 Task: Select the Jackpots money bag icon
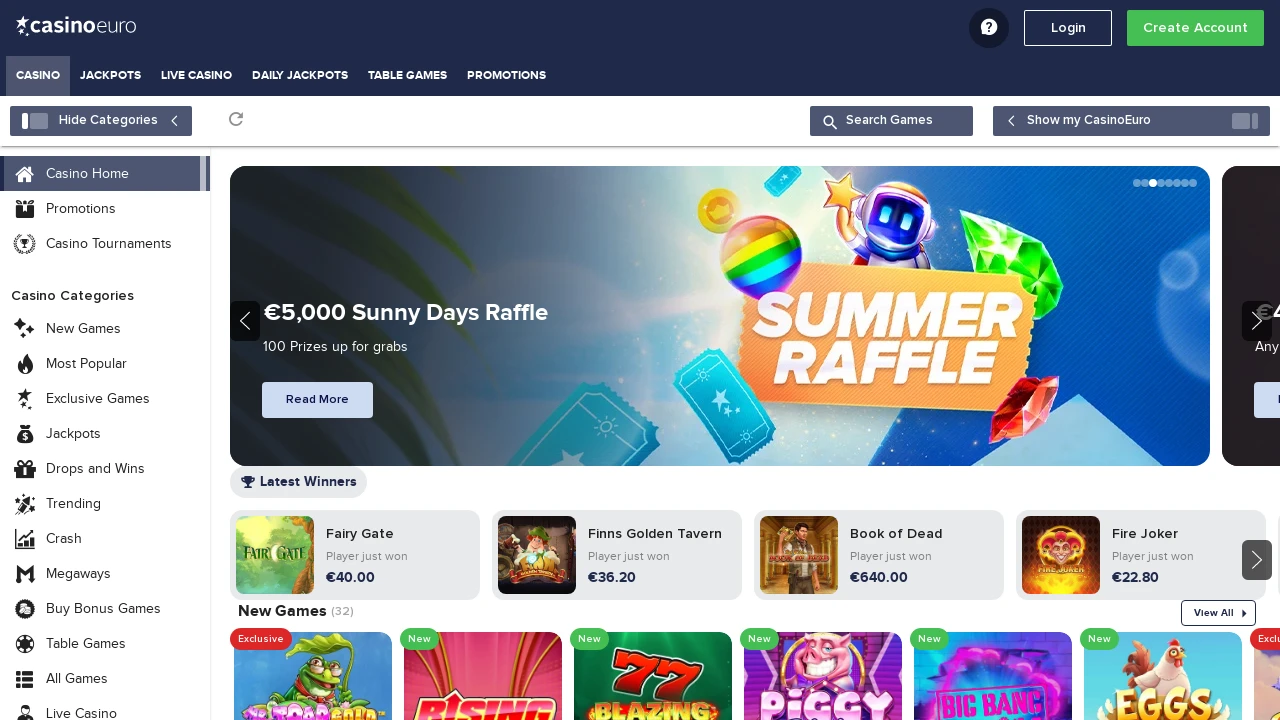coord(25,434)
